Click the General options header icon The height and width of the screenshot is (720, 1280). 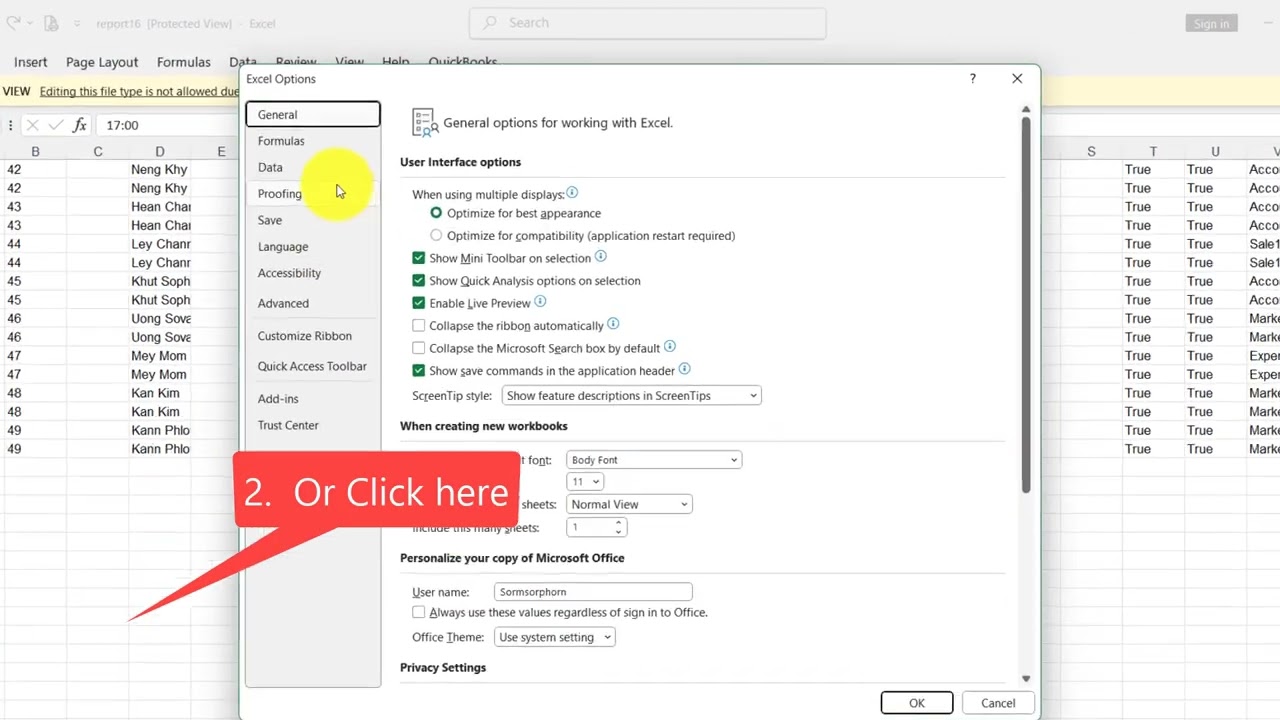pos(425,123)
